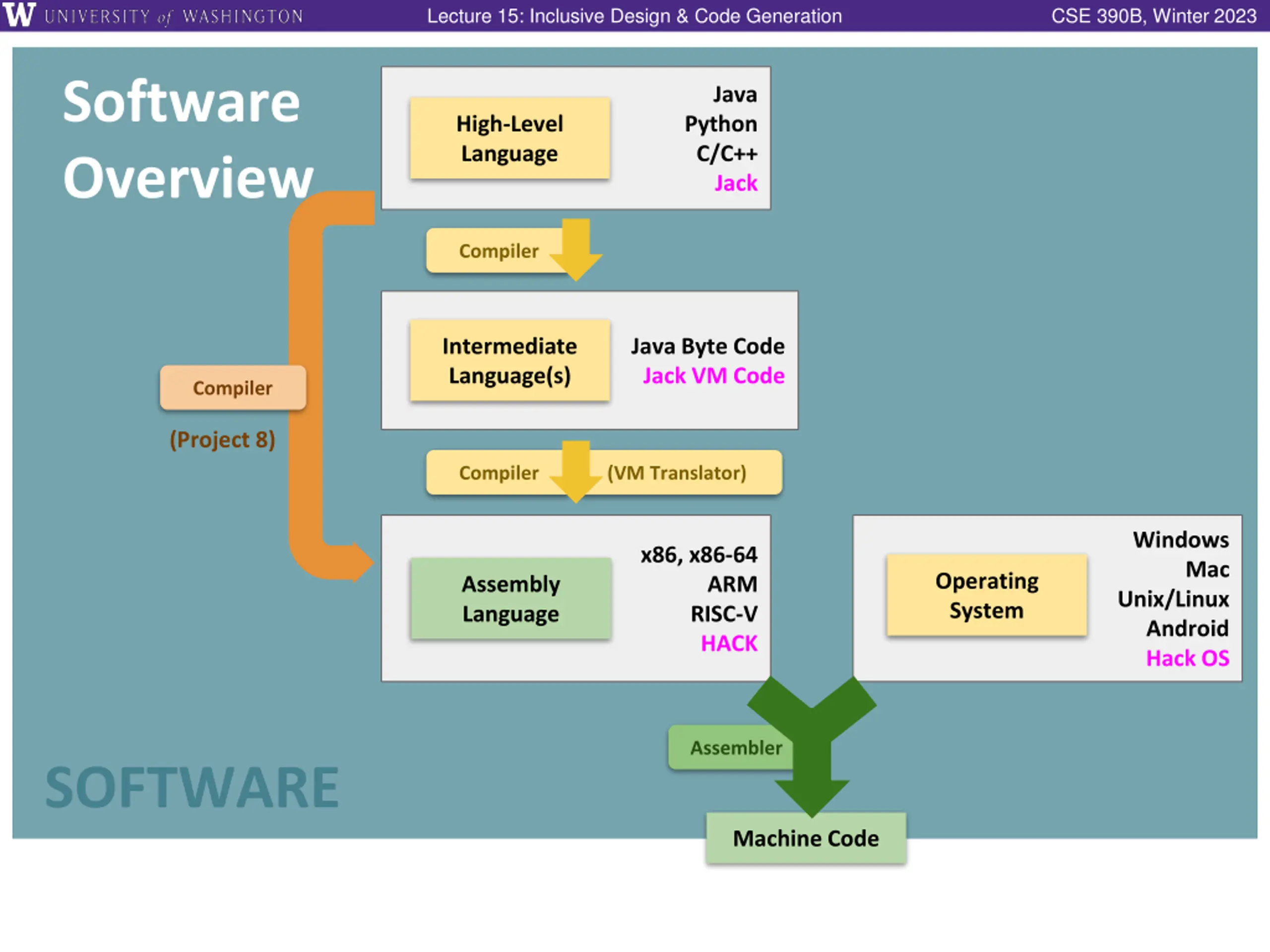Click the 'C/C++' language text
This screenshot has width=1270, height=952.
click(x=727, y=154)
